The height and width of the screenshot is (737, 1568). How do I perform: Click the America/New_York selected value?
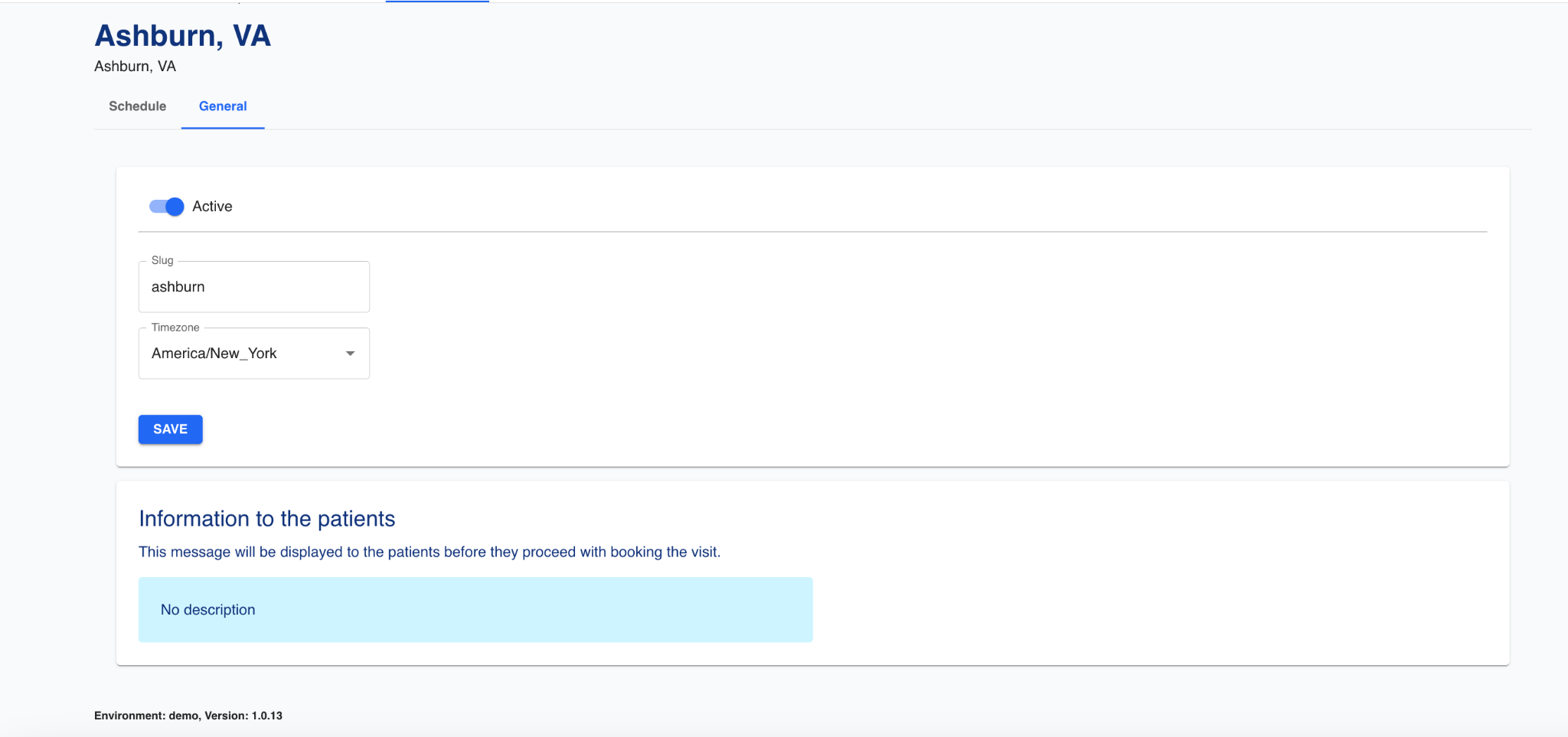click(214, 354)
